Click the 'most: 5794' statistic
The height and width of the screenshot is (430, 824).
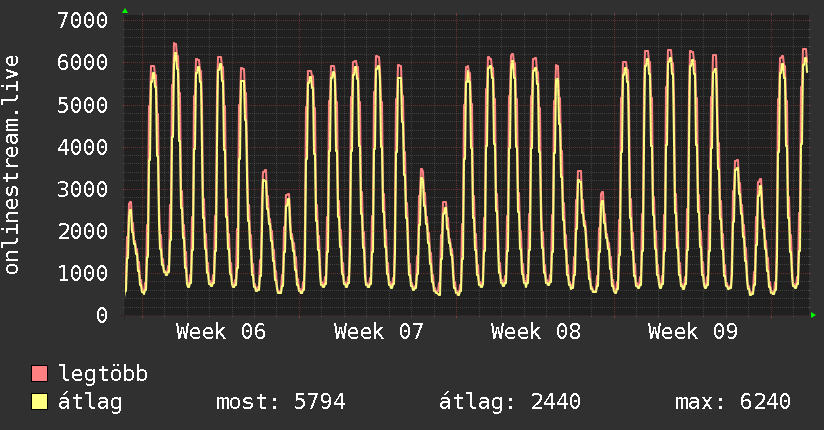tap(281, 402)
